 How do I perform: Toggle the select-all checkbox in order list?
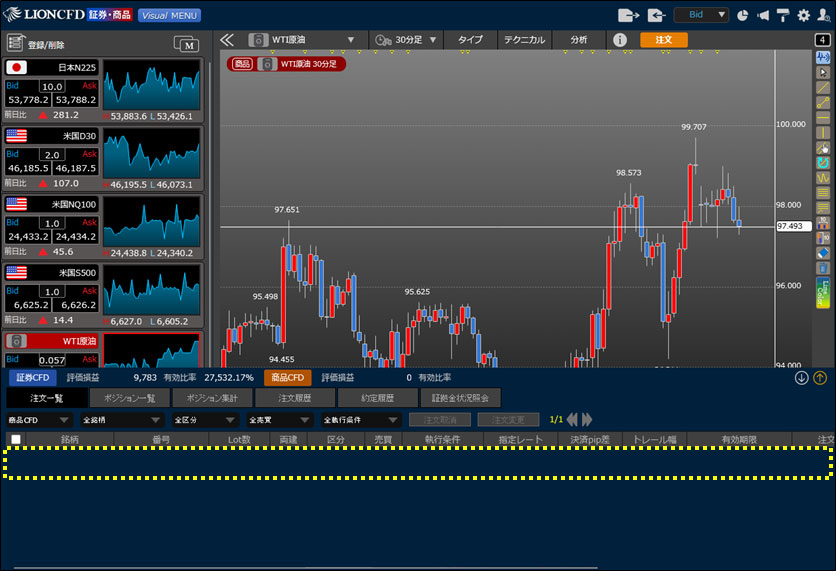coord(15,439)
